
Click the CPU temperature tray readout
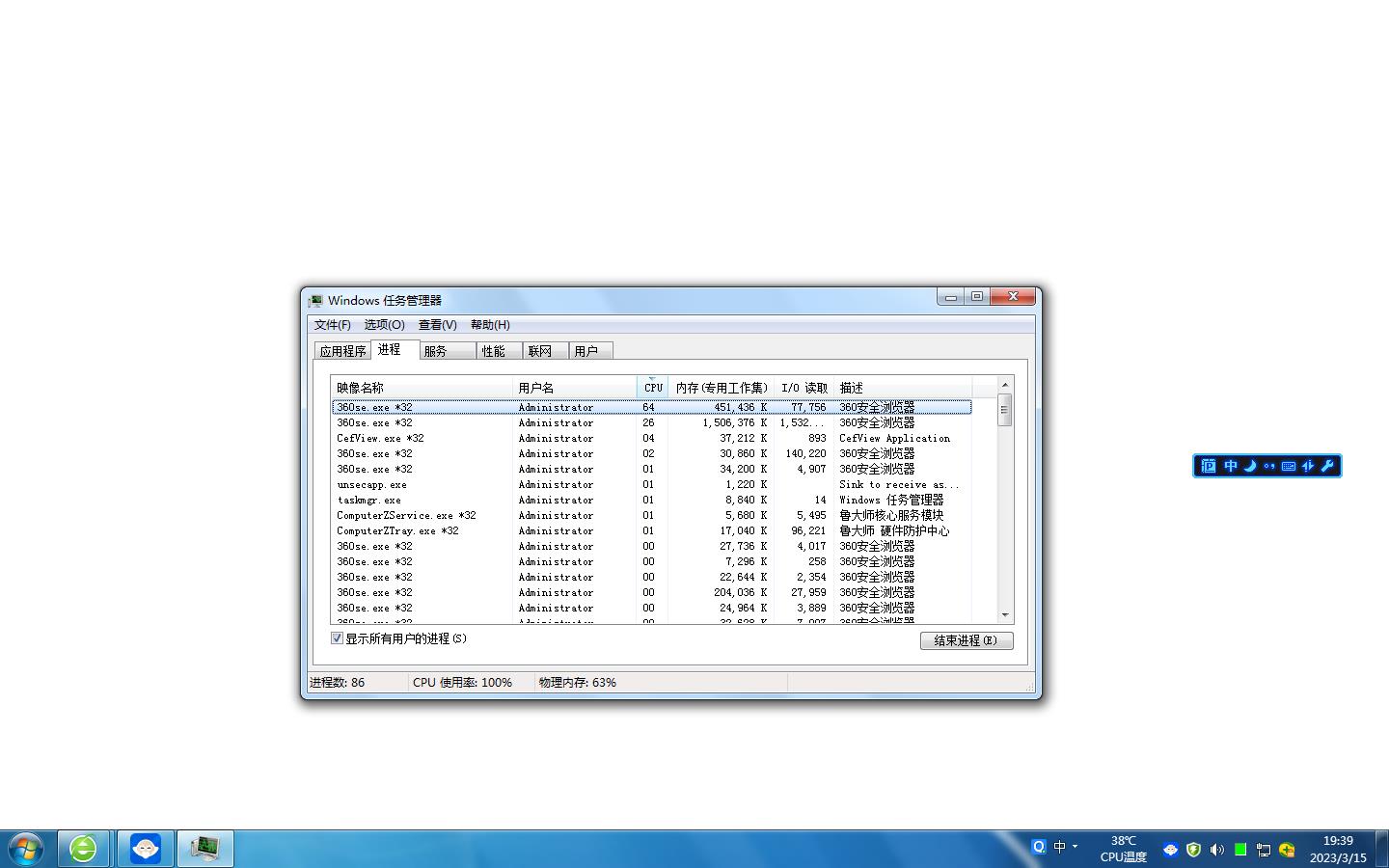coord(1124,849)
